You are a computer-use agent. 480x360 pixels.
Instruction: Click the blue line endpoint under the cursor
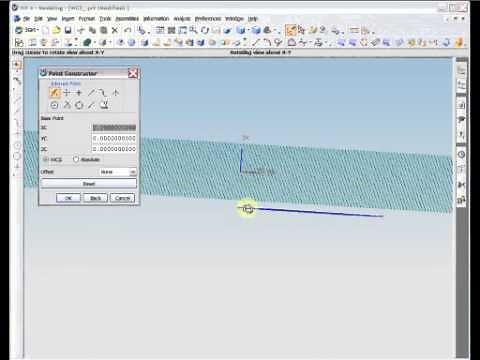click(247, 209)
